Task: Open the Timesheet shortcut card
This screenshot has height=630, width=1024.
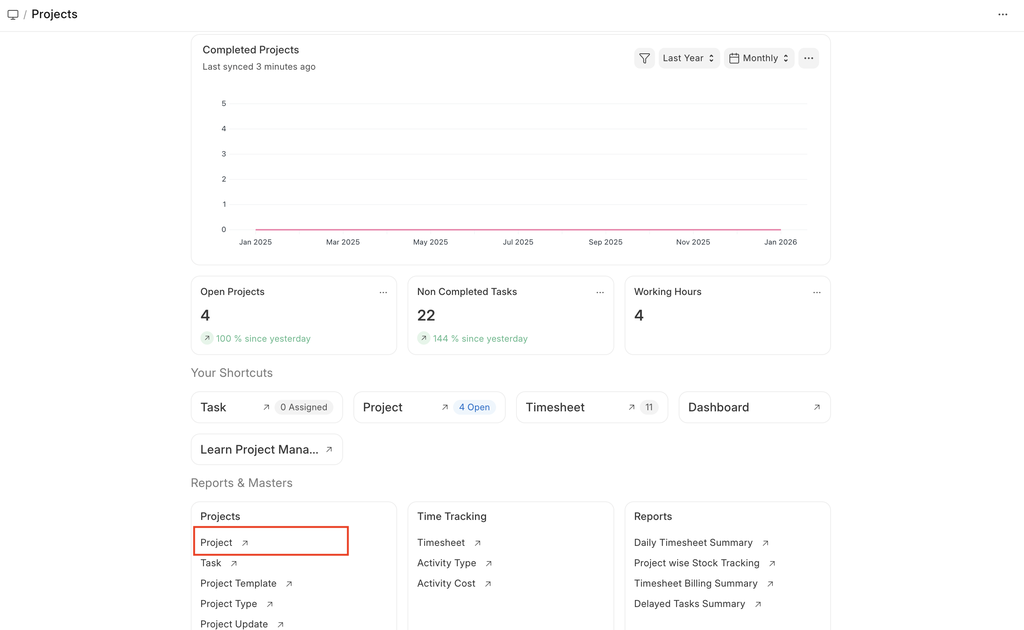Action: [x=556, y=407]
